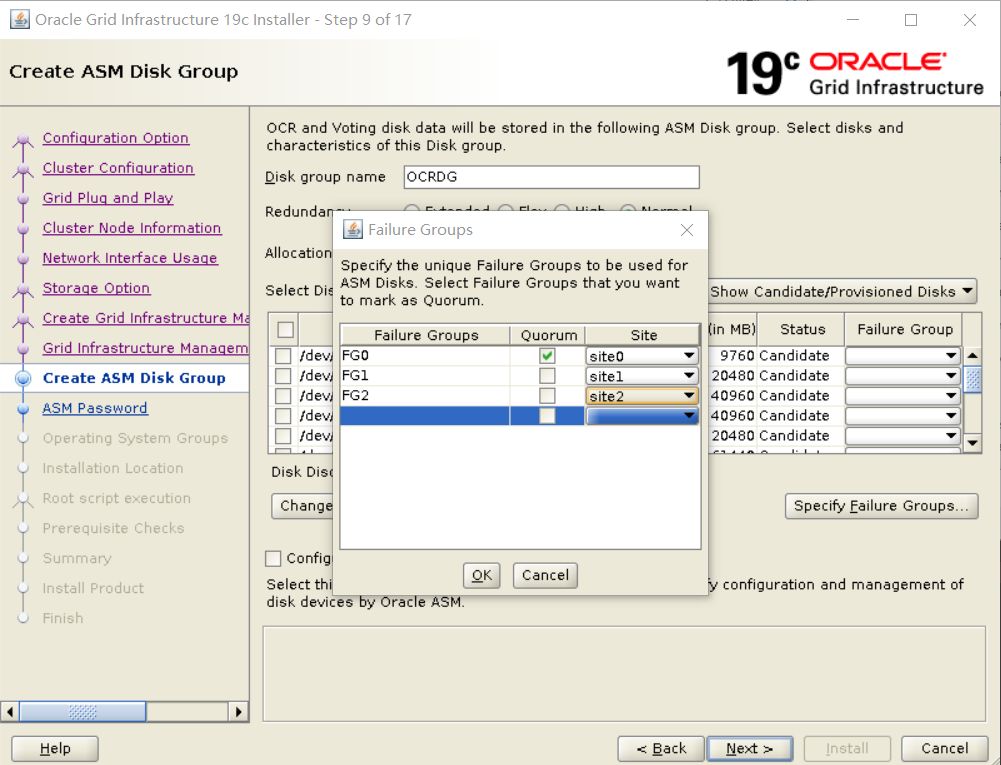Check the first 20480 MB candidate disk row
Viewport: 1001px width, 765px height.
(x=283, y=375)
